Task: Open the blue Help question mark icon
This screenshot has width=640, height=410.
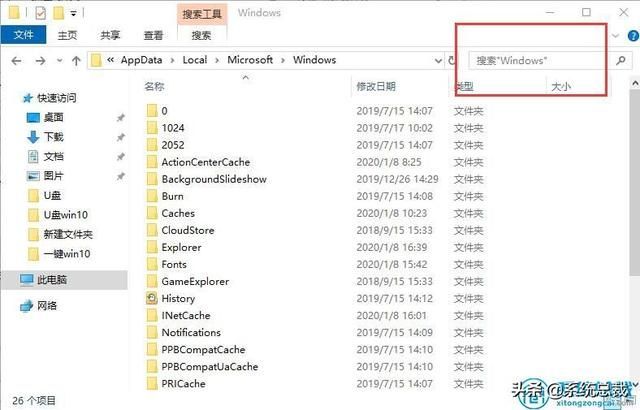Action: pyautogui.click(x=633, y=36)
